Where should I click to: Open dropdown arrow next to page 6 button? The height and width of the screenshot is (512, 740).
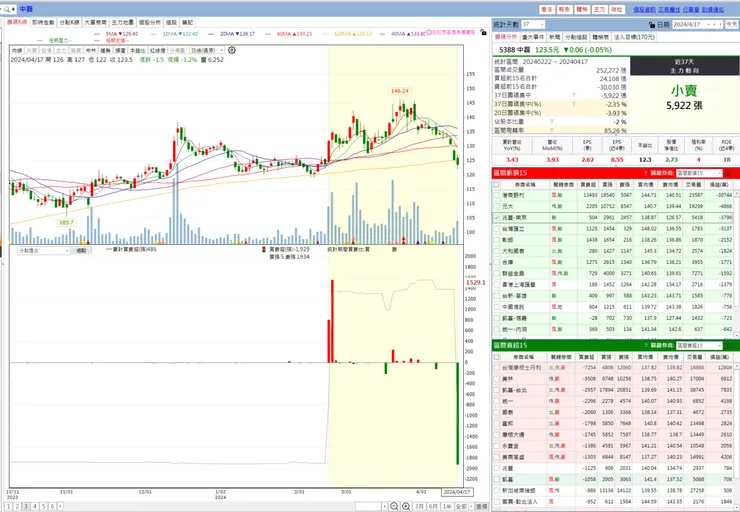coord(60,506)
